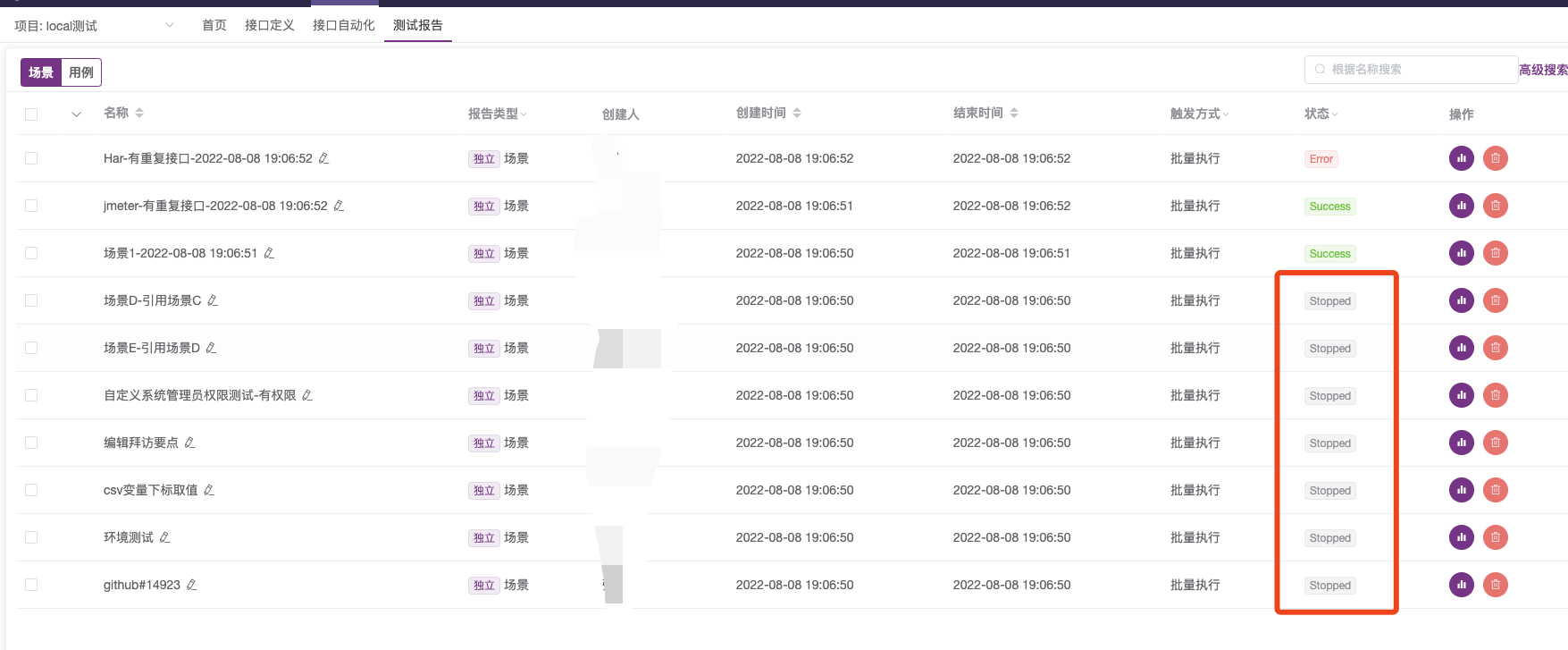The image size is (1568, 650).
Task: Click 独立 tag in github#14923 row
Action: pos(484,586)
